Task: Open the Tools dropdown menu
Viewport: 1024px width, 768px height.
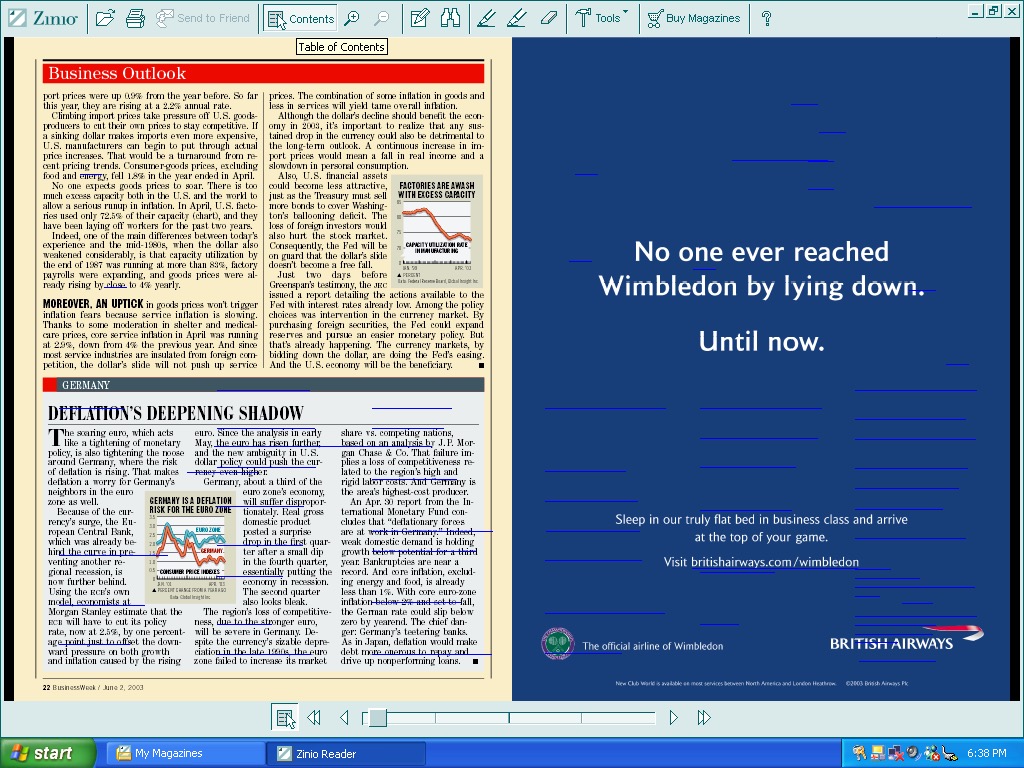Action: pyautogui.click(x=602, y=18)
